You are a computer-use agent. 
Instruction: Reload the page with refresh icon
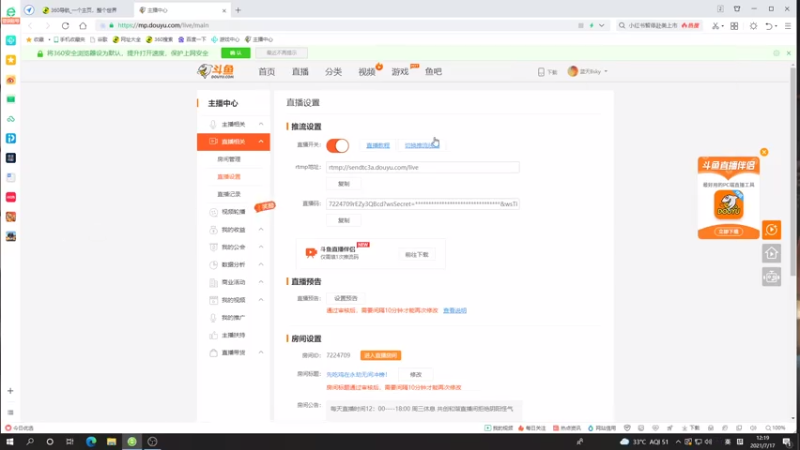(x=65, y=26)
